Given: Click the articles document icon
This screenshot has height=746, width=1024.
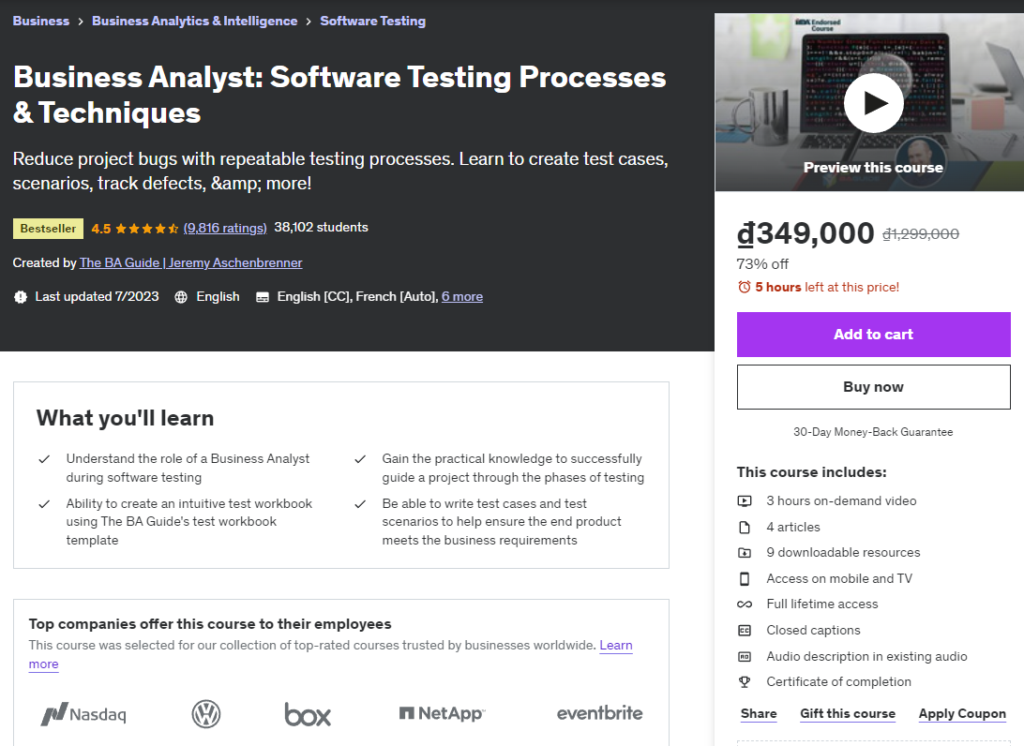Looking at the screenshot, I should pyautogui.click(x=744, y=527).
